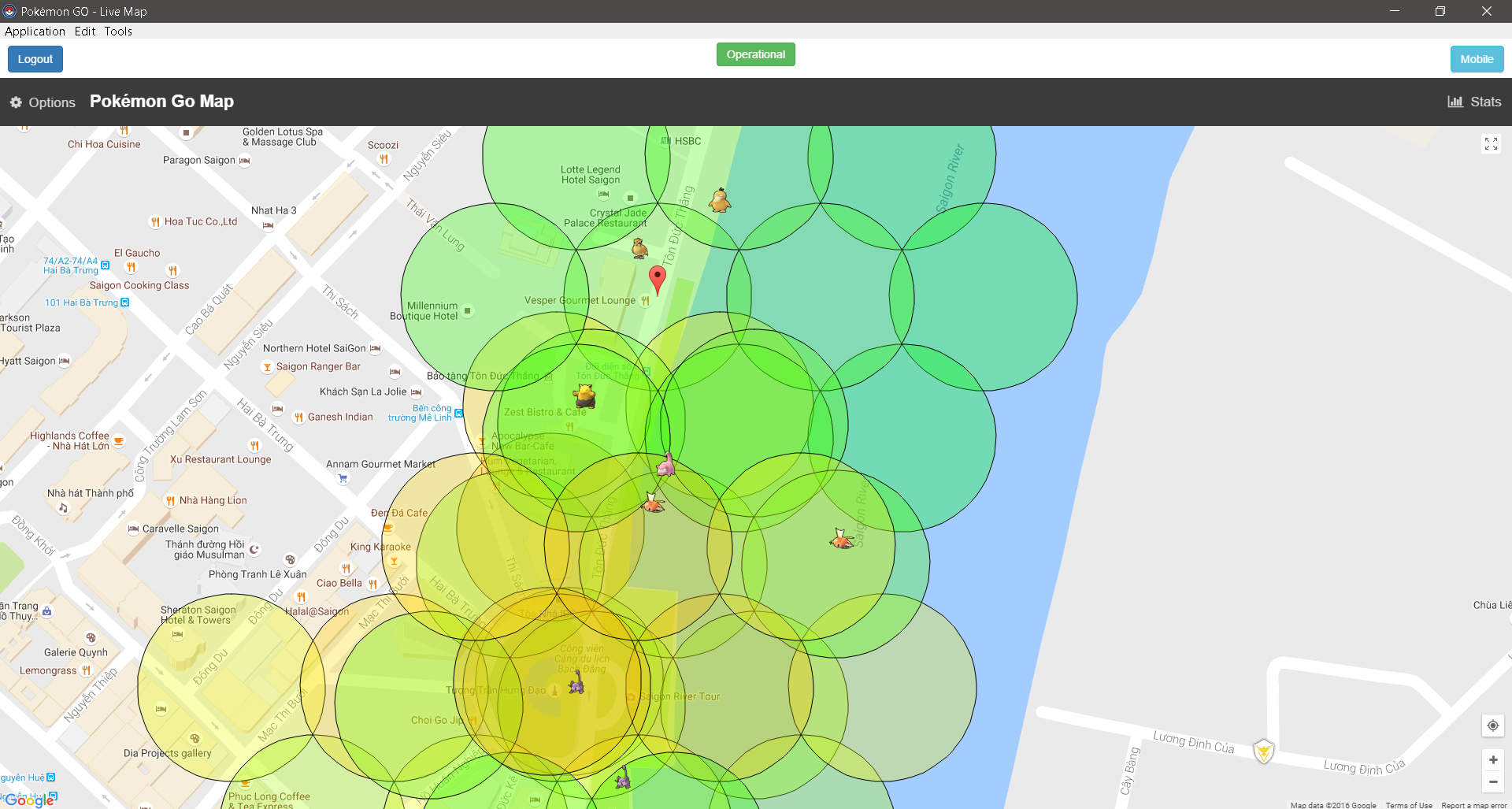Open the Application menu
This screenshot has height=809, width=1512.
coord(35,32)
